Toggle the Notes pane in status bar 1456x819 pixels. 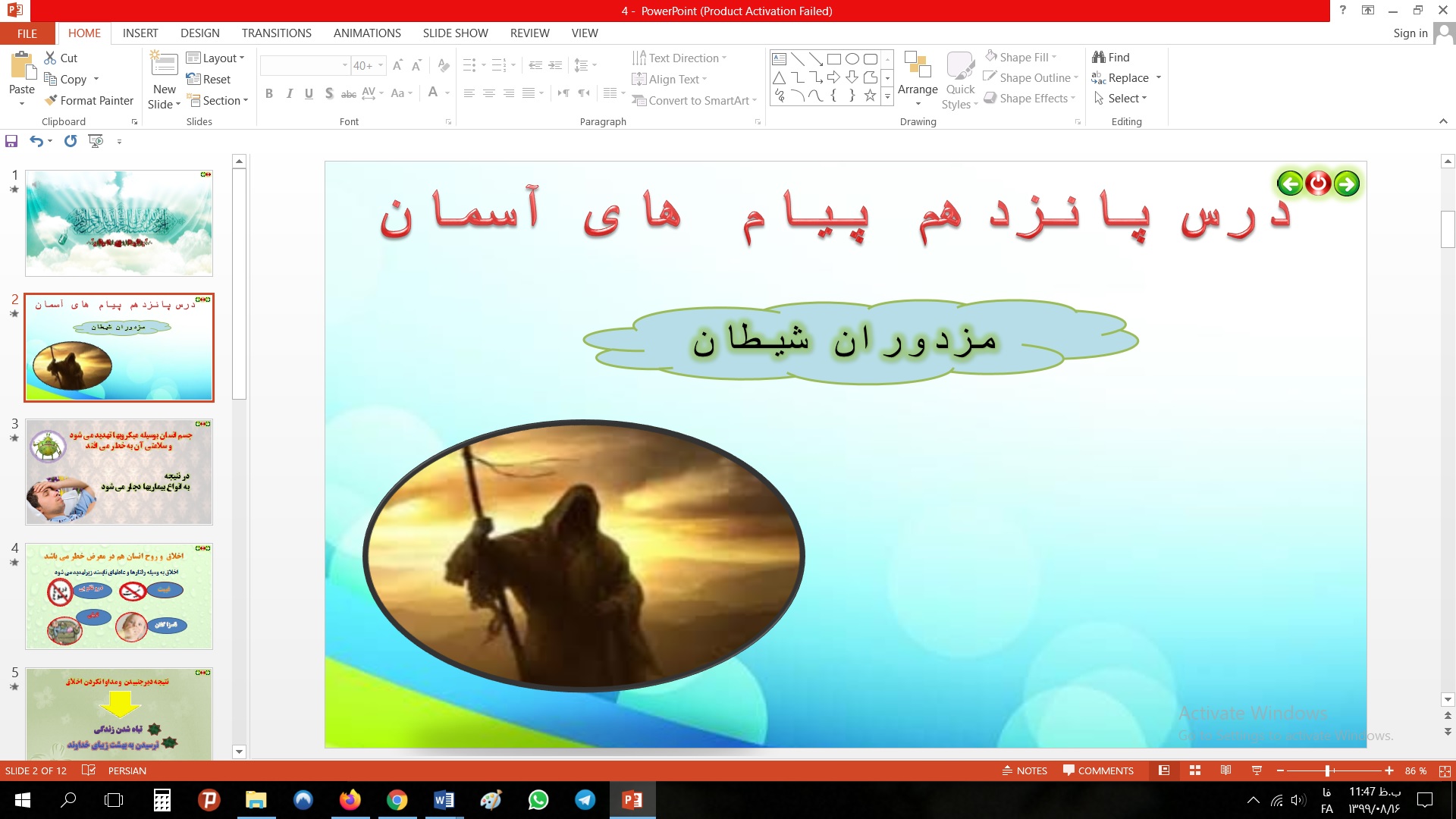[1025, 770]
